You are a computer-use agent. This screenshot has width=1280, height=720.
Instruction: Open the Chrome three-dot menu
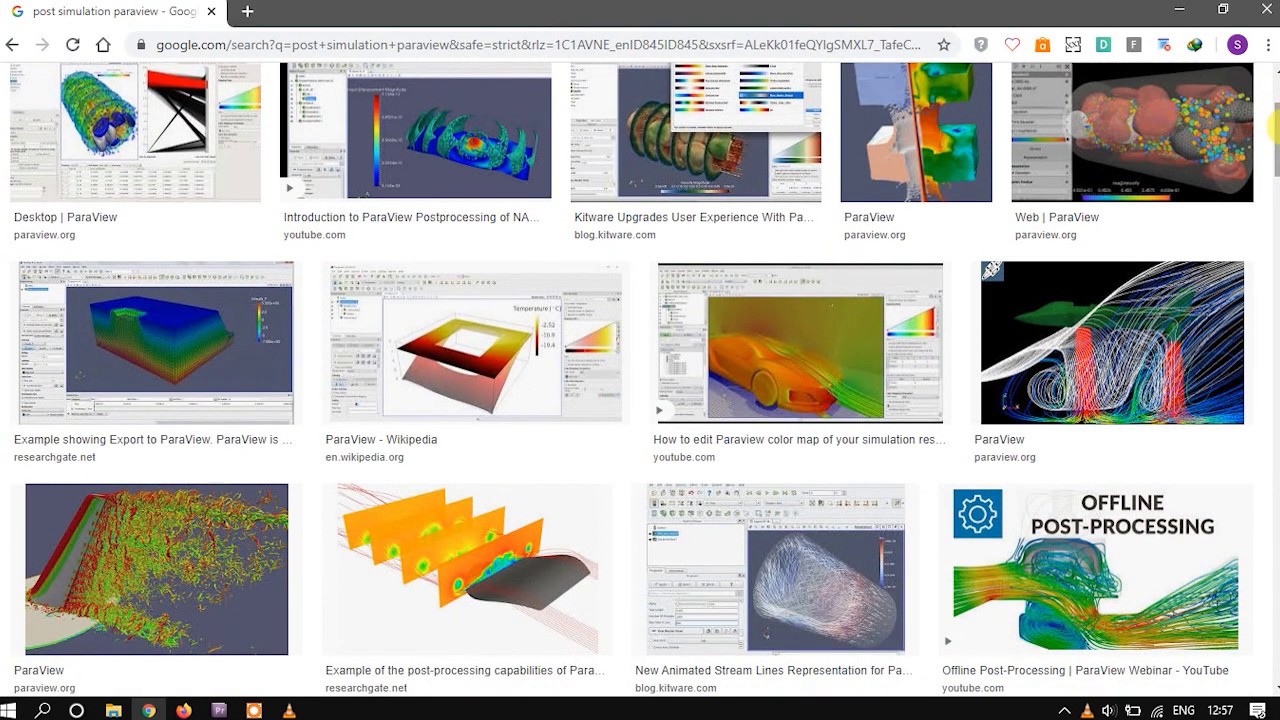tap(1266, 44)
